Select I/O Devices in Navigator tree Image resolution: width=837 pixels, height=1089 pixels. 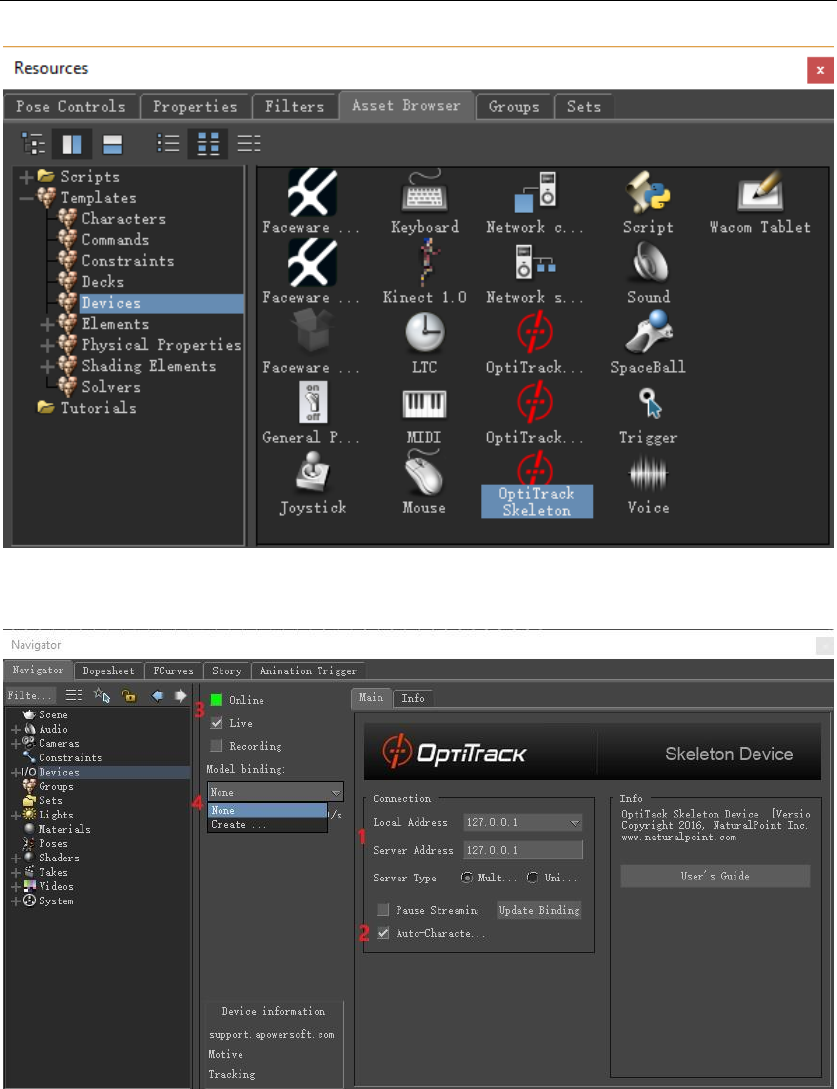pyautogui.click(x=50, y=772)
